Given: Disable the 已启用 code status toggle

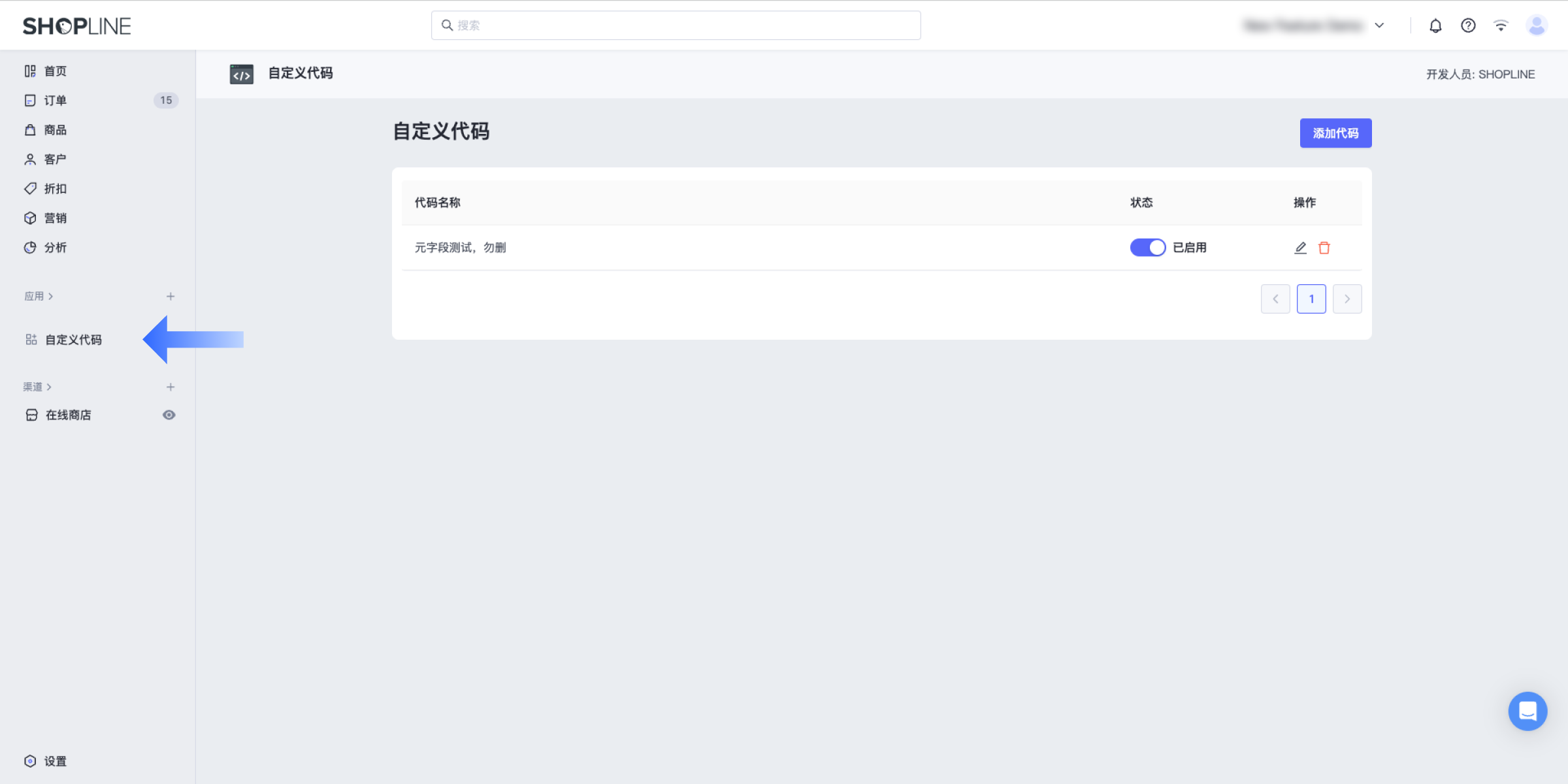Looking at the screenshot, I should pyautogui.click(x=1147, y=248).
